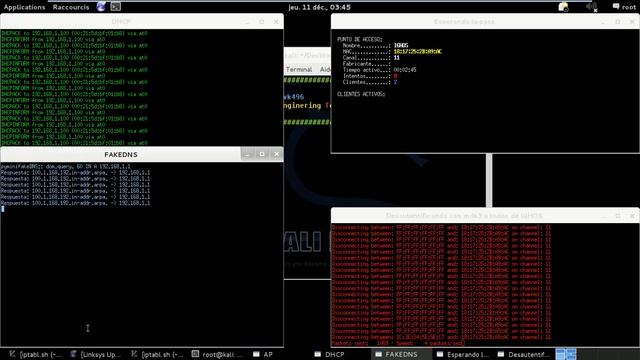Launch the web browser globe icon

coord(101,7)
